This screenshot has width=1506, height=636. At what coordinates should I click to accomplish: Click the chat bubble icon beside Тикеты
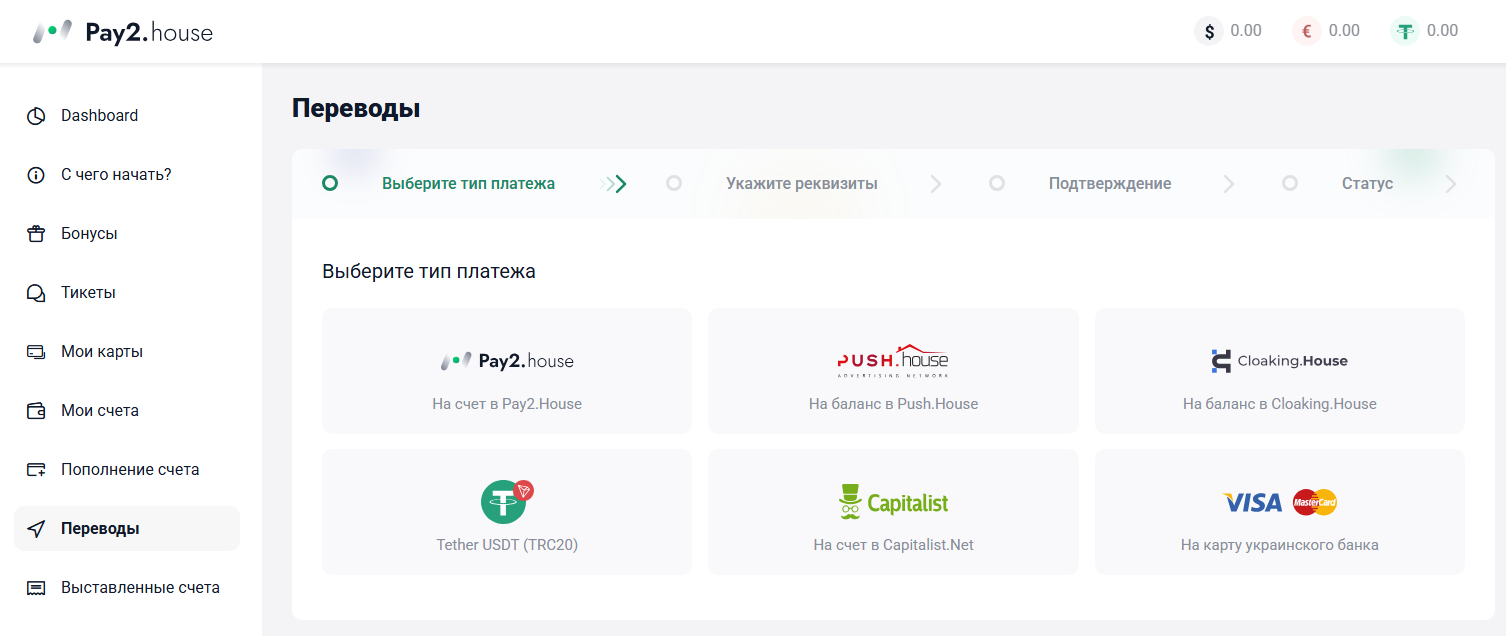pyautogui.click(x=36, y=293)
